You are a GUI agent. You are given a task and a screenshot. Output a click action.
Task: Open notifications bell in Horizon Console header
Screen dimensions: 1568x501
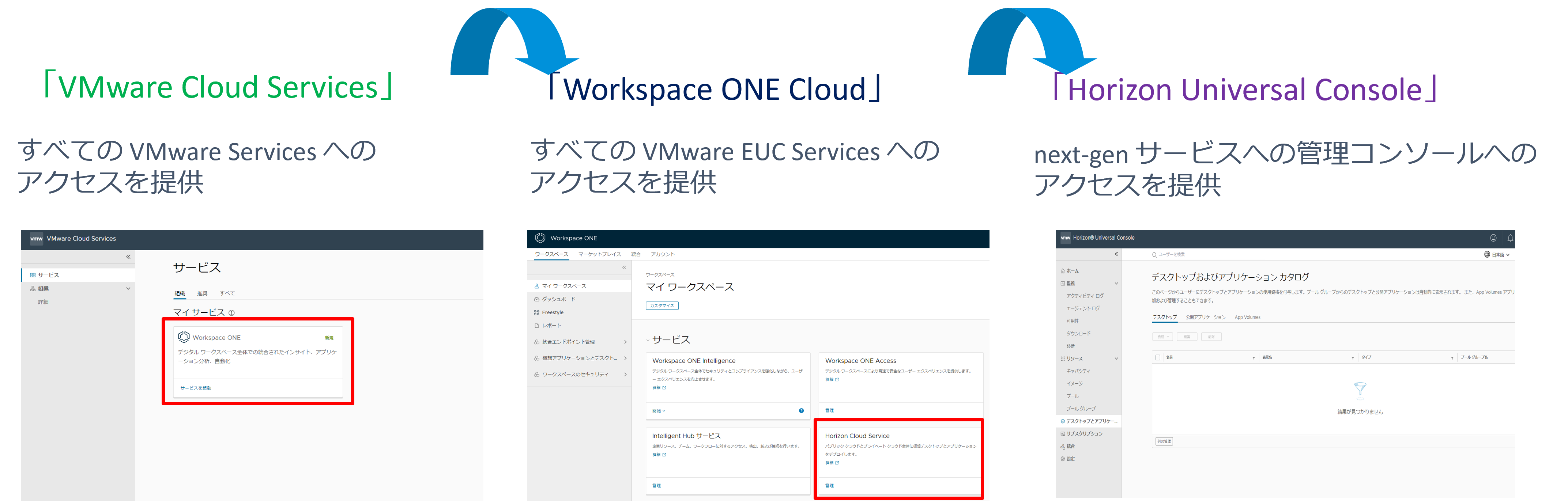(1510, 238)
